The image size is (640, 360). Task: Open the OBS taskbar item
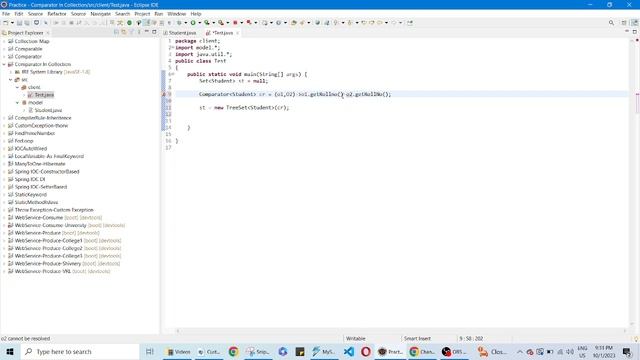click(454, 351)
